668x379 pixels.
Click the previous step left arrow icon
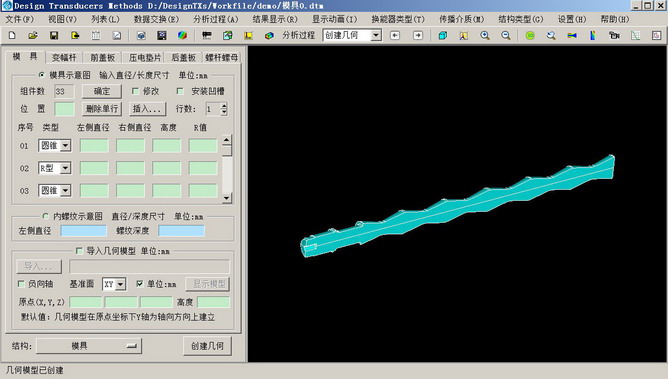coord(395,35)
